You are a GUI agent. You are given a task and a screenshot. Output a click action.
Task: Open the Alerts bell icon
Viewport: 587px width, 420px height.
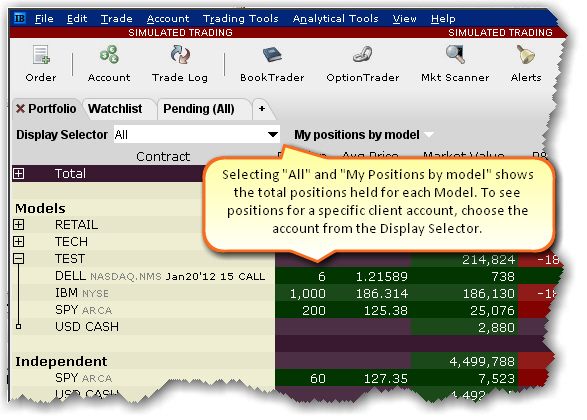coord(526,55)
